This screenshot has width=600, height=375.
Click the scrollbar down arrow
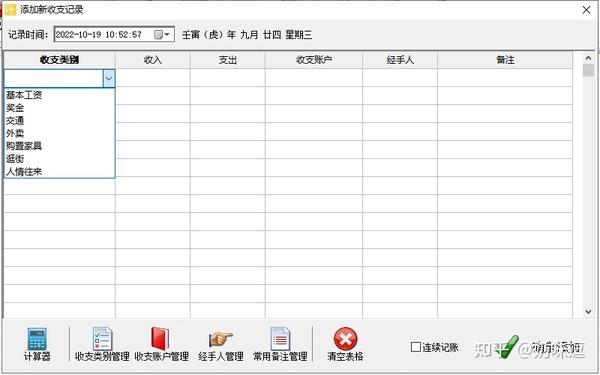coord(589,312)
